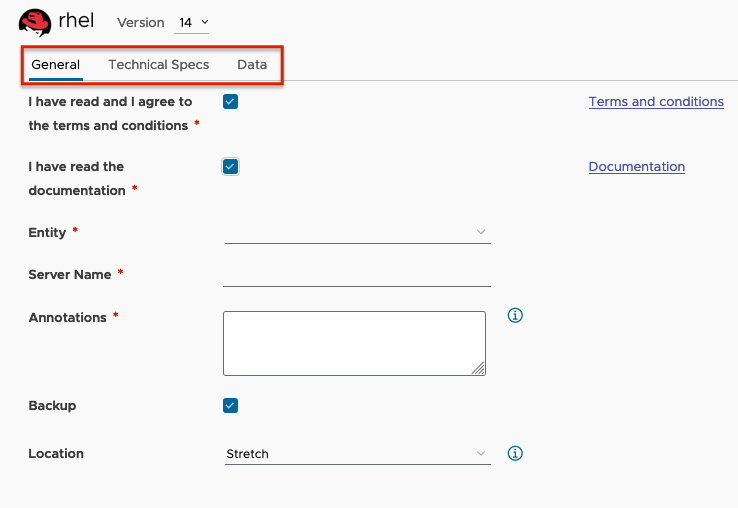
Task: Go to the Data tab
Action: (x=252, y=65)
